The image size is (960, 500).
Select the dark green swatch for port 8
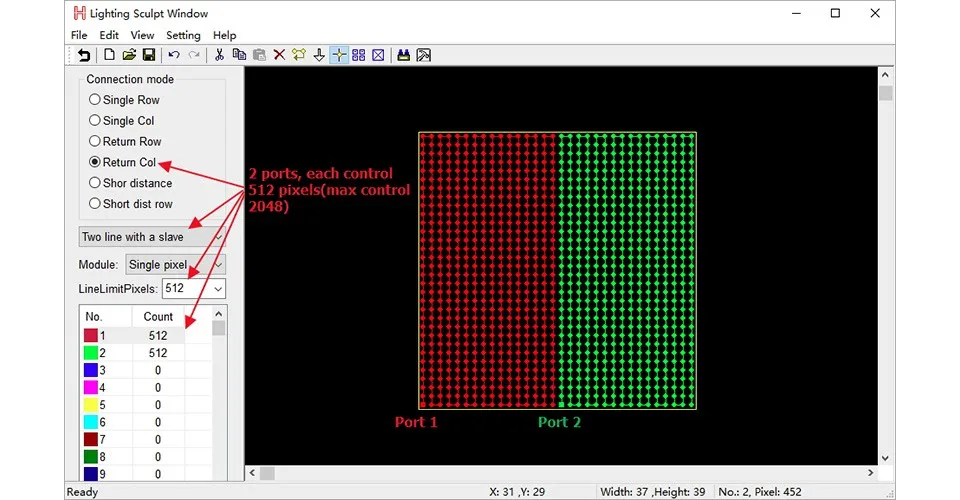tap(91, 457)
